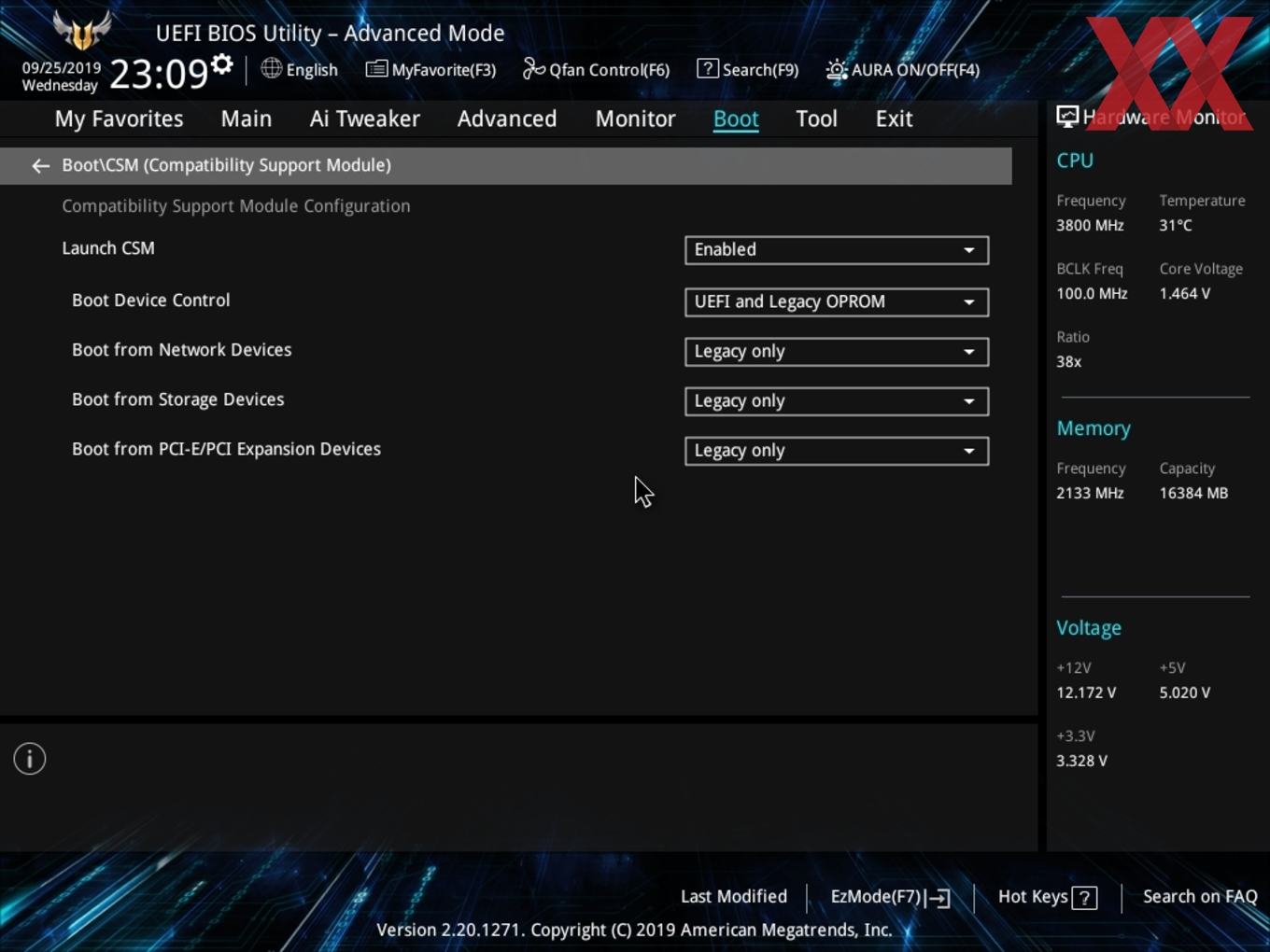Image resolution: width=1270 pixels, height=952 pixels.
Task: Click the +3.3V 3.328 V reading
Action: 1081,762
